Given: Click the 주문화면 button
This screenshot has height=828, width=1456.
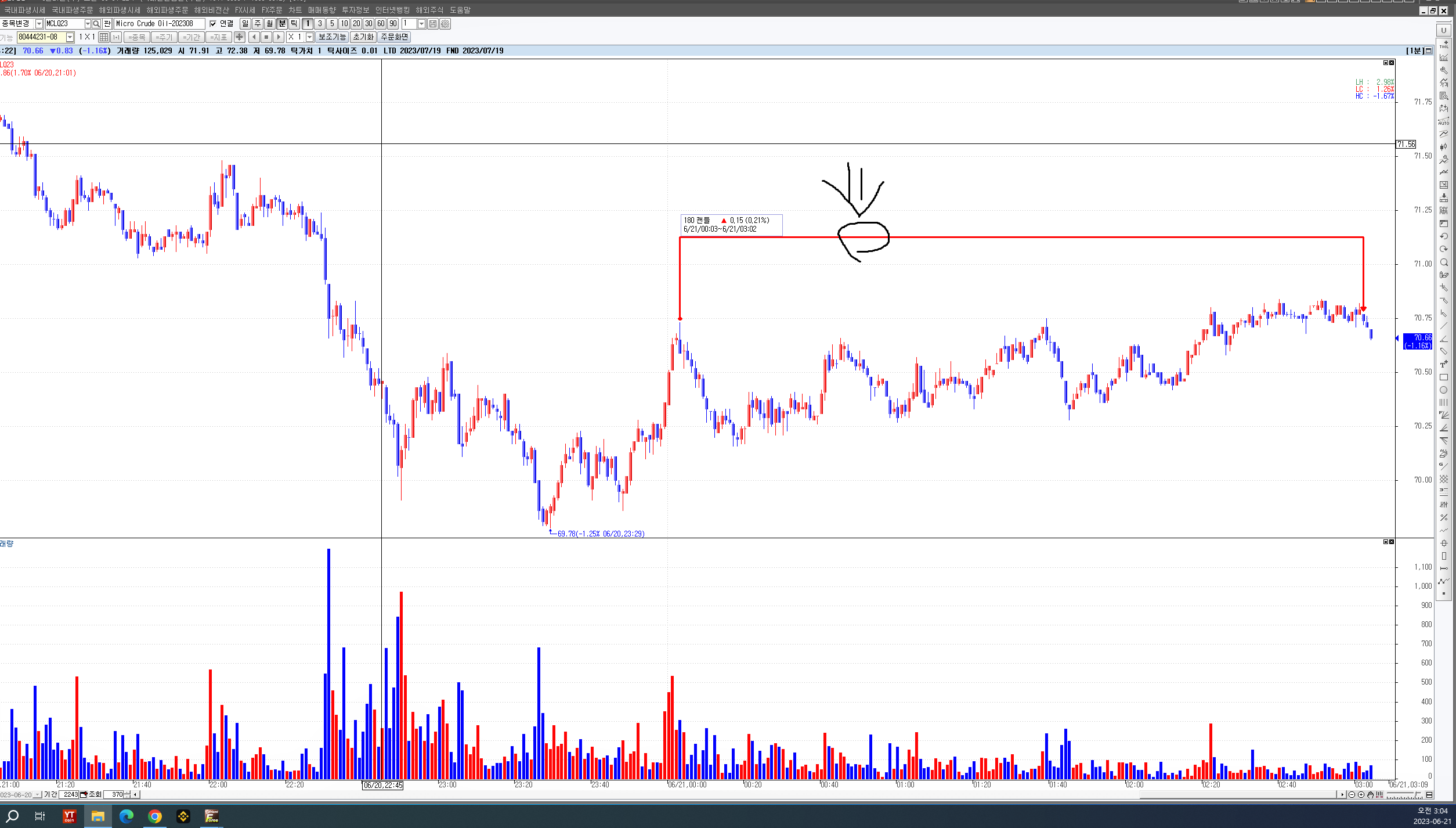Looking at the screenshot, I should (x=395, y=37).
